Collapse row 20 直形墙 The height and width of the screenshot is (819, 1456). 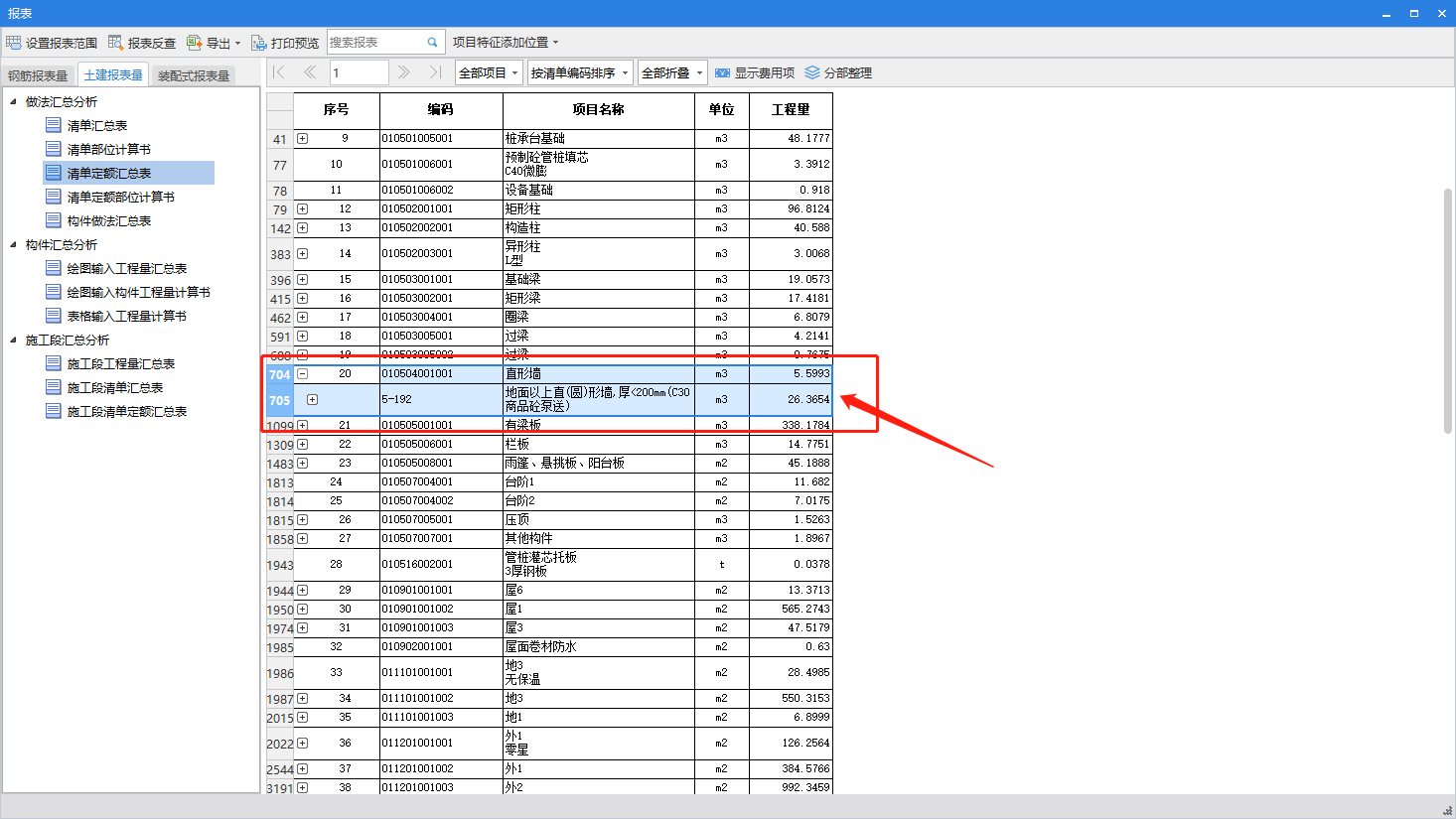pyautogui.click(x=302, y=374)
